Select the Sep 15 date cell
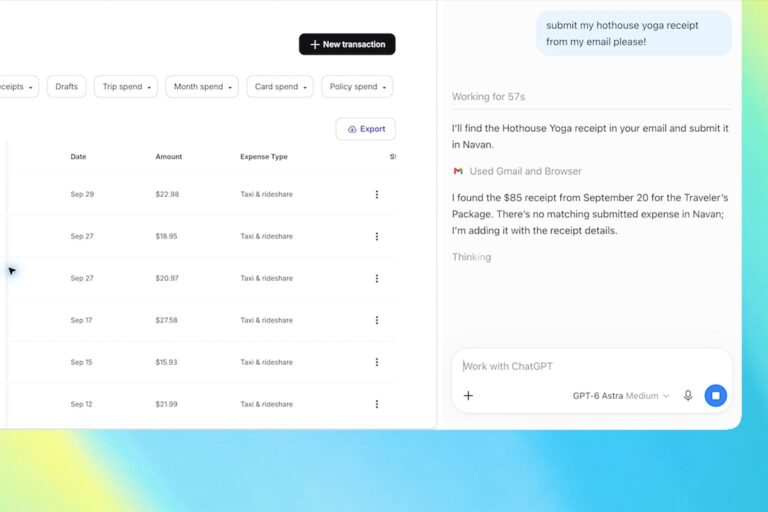This screenshot has height=512, width=768. [x=81, y=362]
